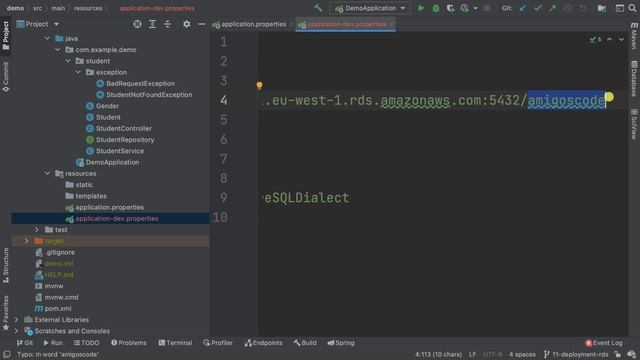Viewport: 640px width, 360px height.
Task: Toggle the Commit sidebar tool button
Action: [x=6, y=77]
